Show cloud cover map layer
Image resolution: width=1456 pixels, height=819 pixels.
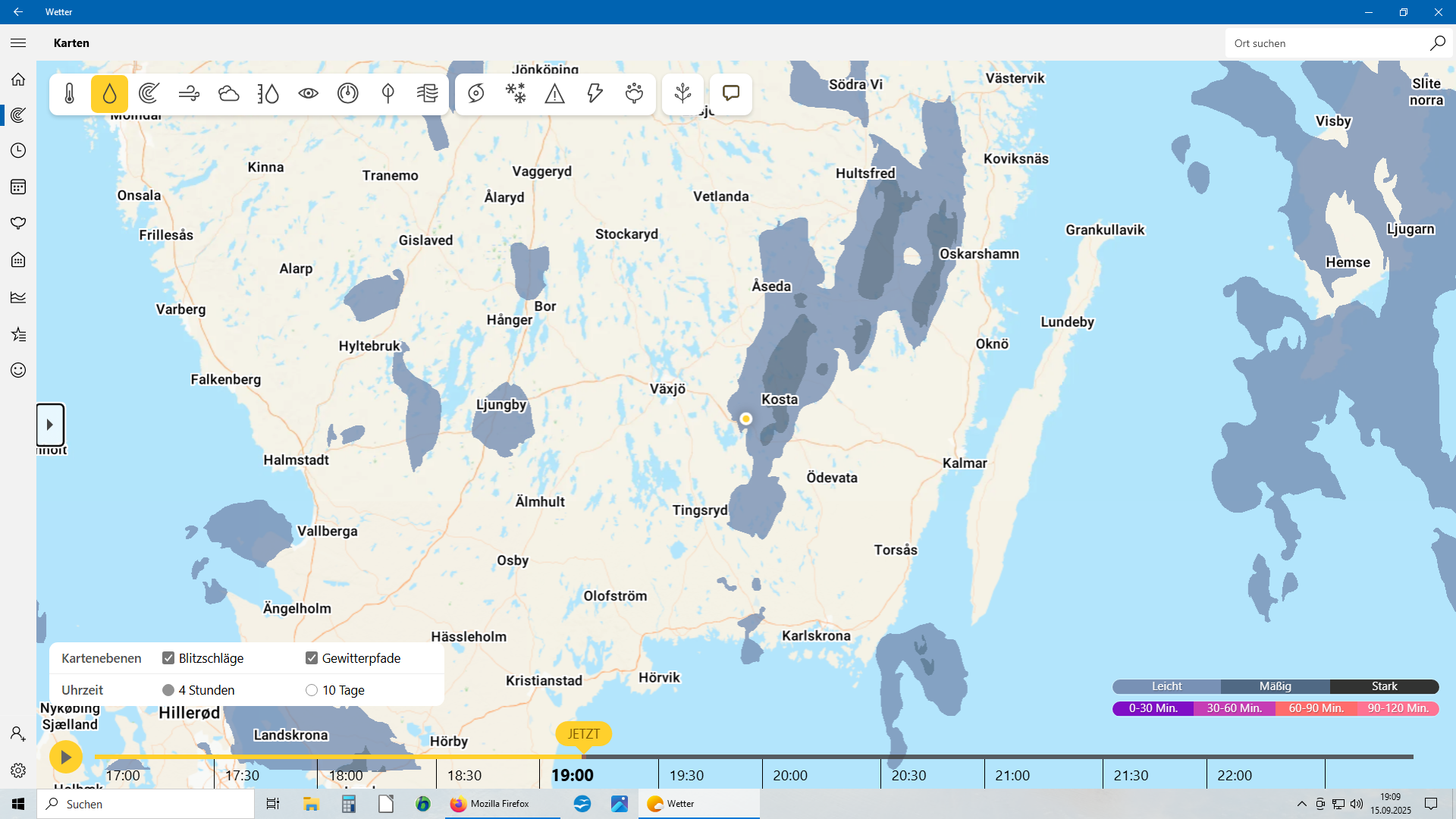coord(228,93)
